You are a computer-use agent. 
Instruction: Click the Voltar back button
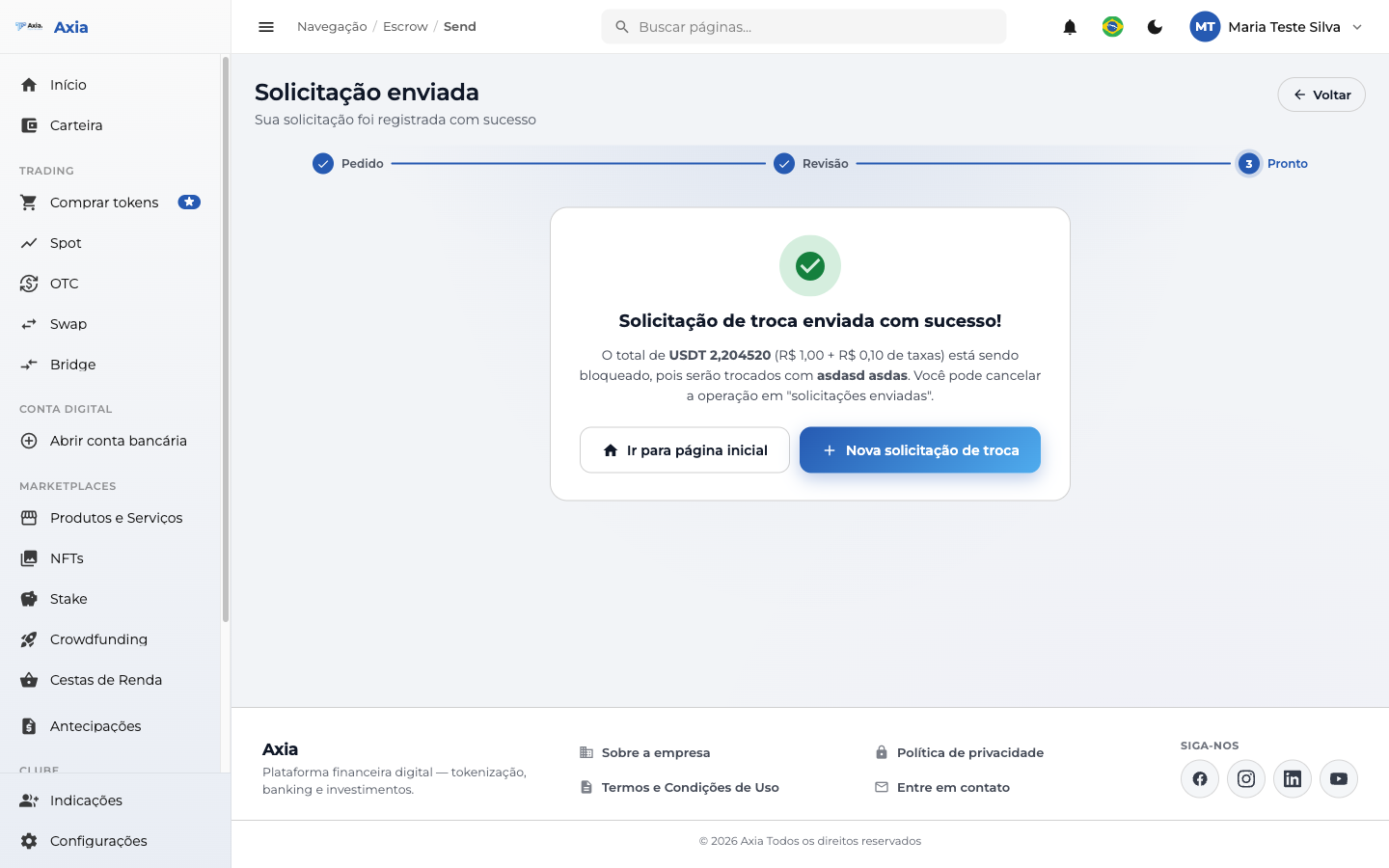(x=1321, y=95)
